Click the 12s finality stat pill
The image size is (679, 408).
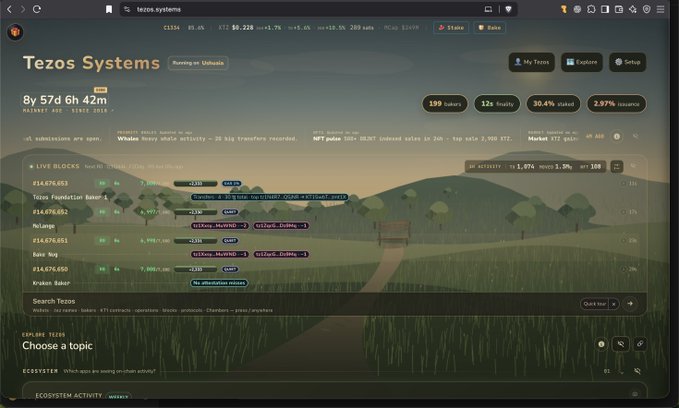pos(497,104)
